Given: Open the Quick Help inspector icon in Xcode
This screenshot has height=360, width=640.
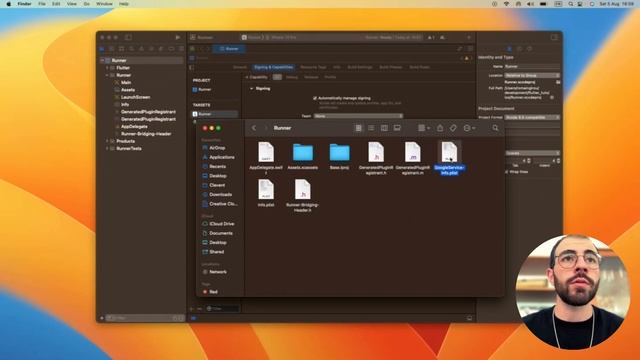Looking at the screenshot, I should coord(529,49).
